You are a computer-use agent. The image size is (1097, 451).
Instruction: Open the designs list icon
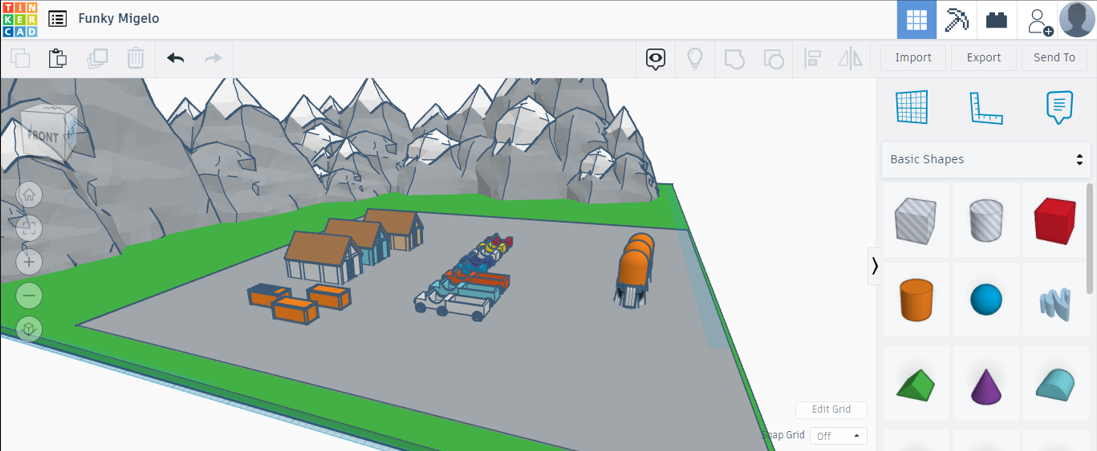point(57,19)
